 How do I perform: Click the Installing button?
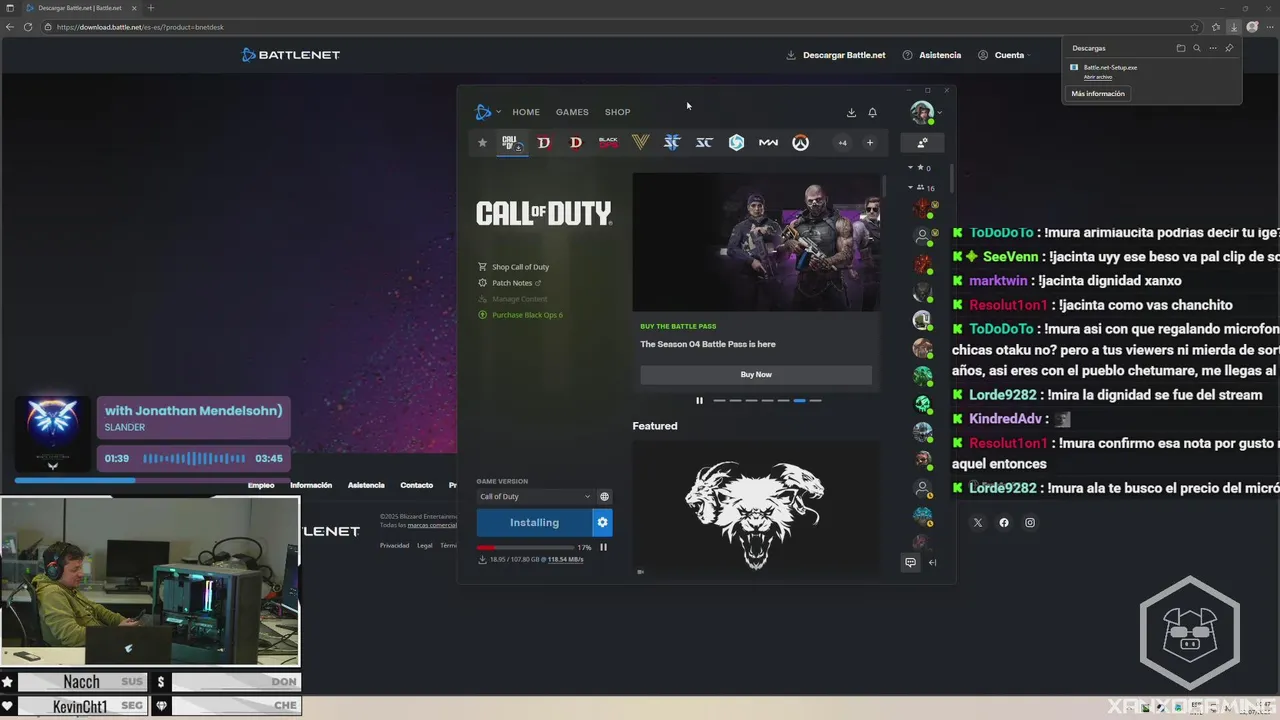(x=534, y=522)
